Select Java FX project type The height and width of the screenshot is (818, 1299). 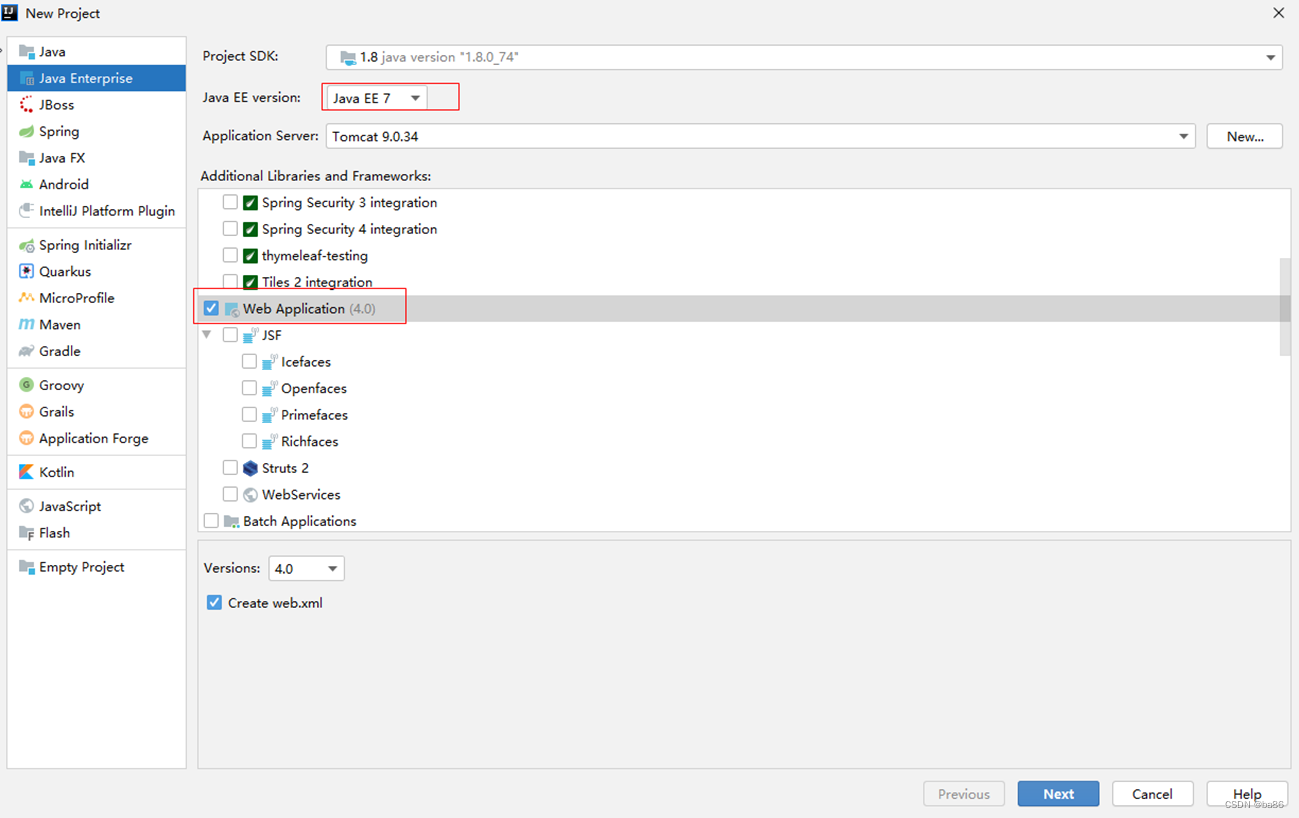coord(96,158)
